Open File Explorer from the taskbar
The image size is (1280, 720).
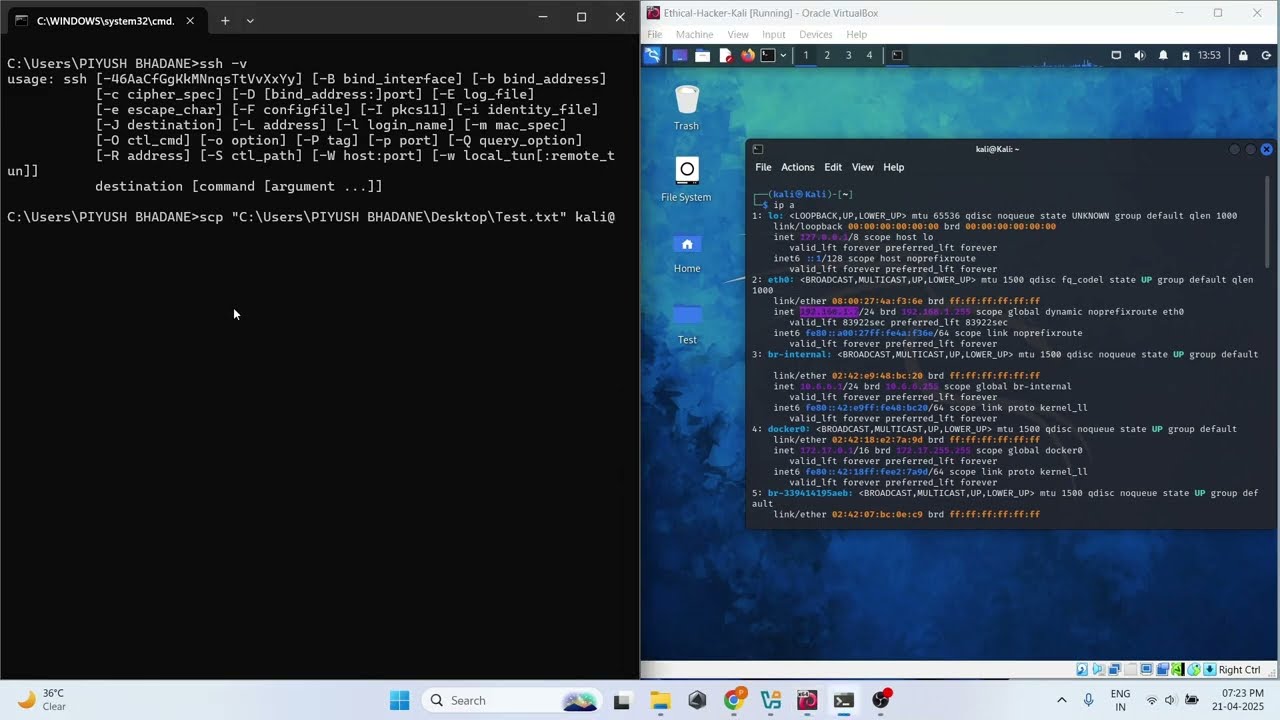pos(660,700)
